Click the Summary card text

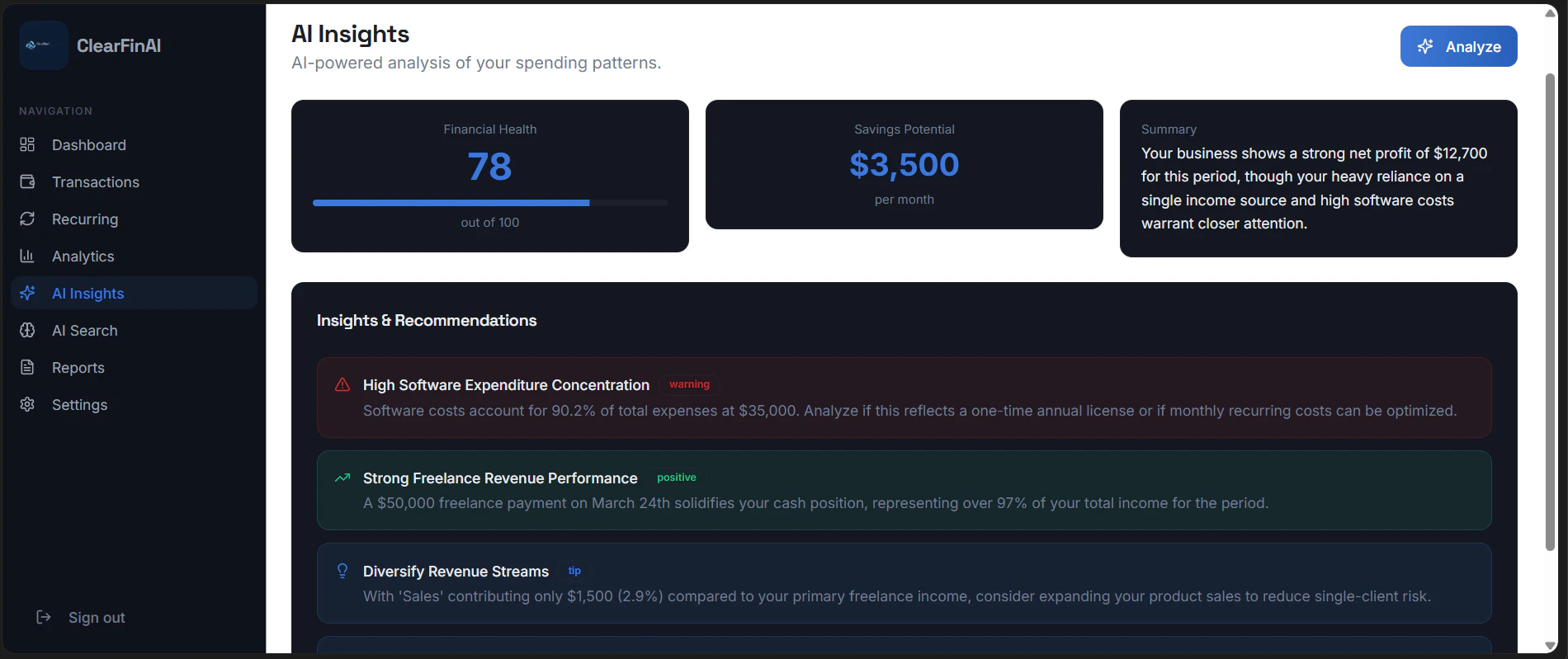point(1314,188)
